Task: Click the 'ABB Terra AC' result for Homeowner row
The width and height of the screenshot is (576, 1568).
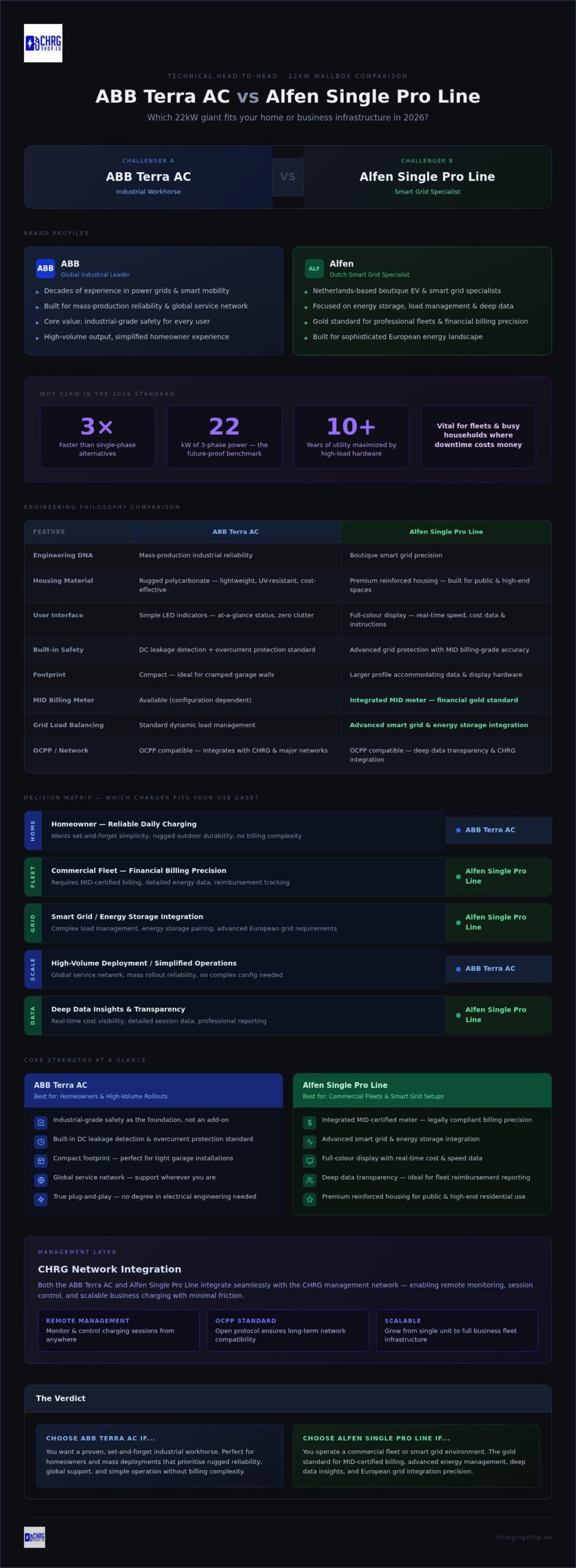Action: click(x=499, y=830)
